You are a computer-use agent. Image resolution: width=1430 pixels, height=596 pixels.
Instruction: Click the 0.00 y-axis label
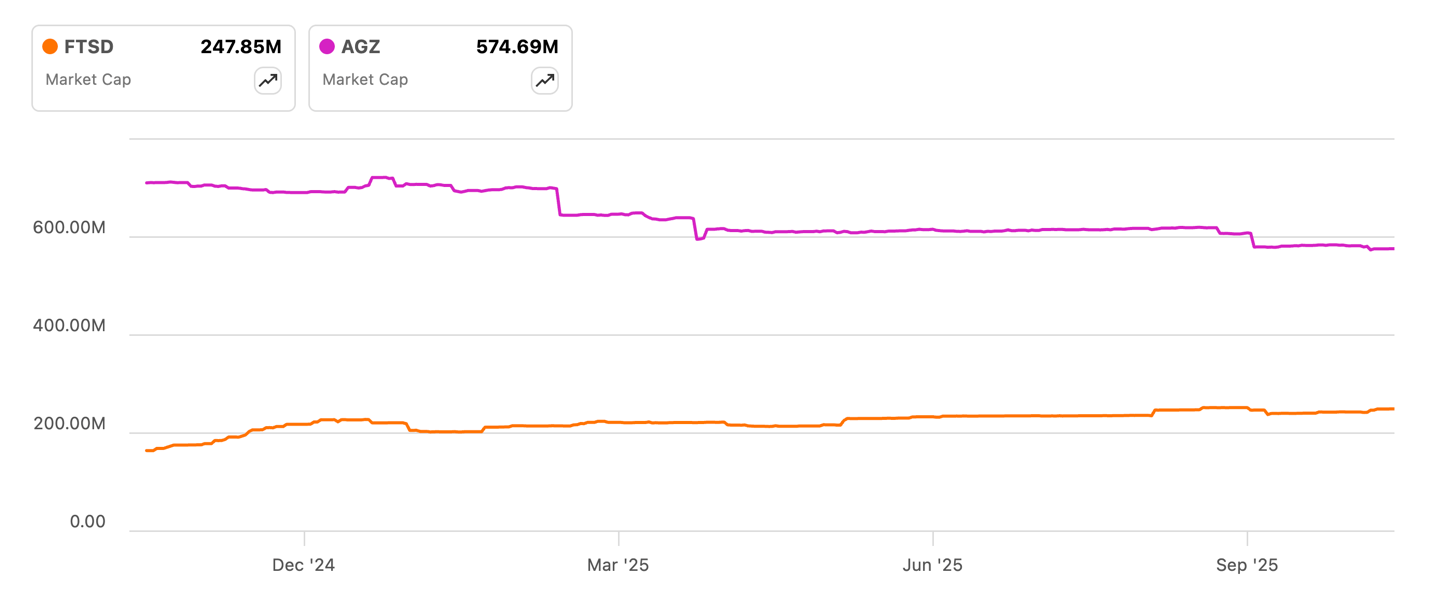87,522
